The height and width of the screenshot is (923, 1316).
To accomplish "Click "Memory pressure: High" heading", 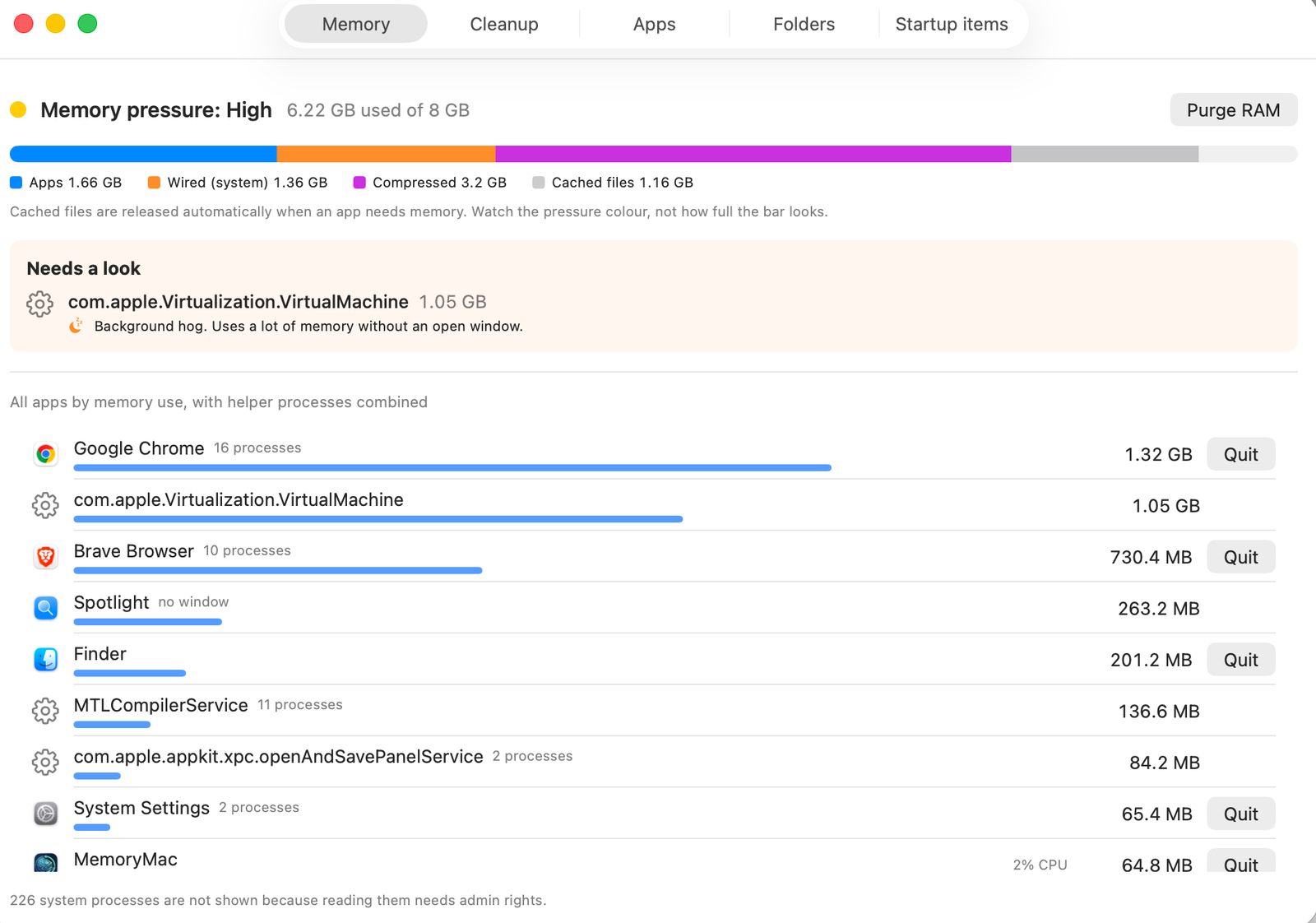I will click(x=156, y=110).
